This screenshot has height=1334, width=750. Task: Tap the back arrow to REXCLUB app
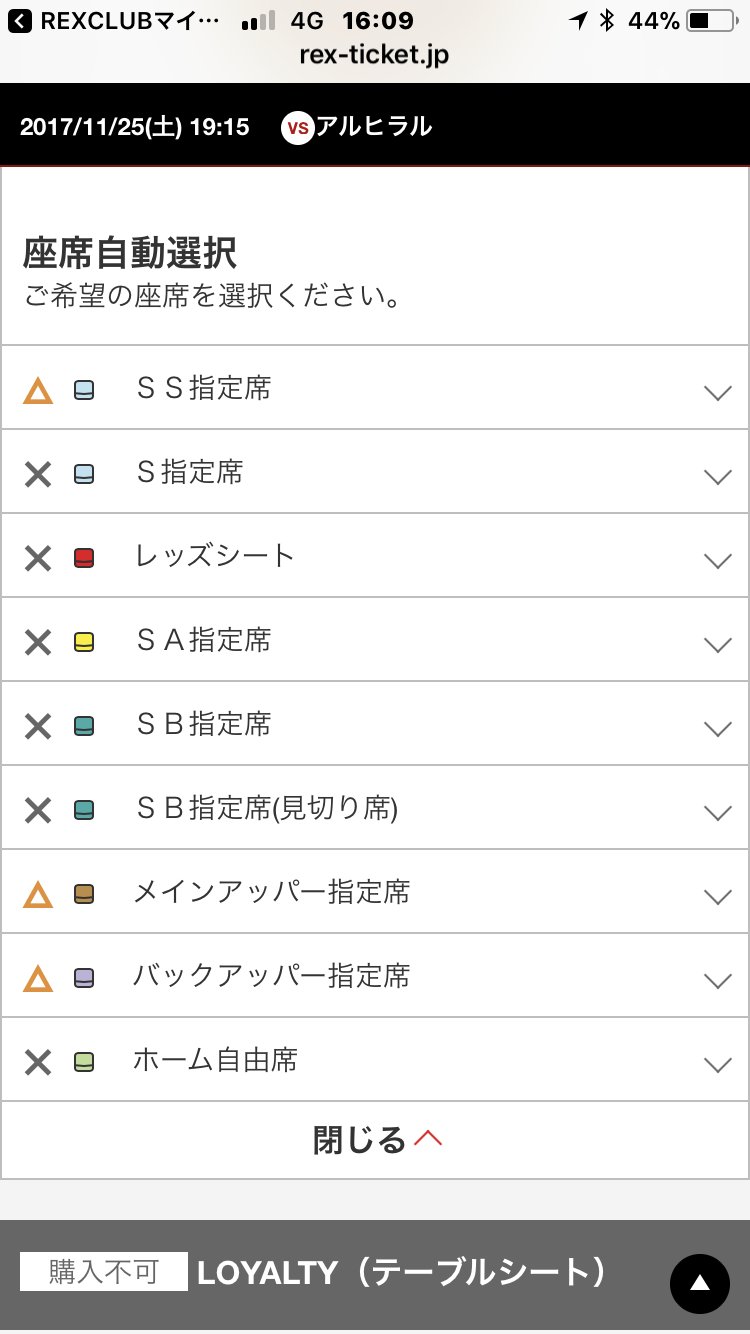[20, 20]
